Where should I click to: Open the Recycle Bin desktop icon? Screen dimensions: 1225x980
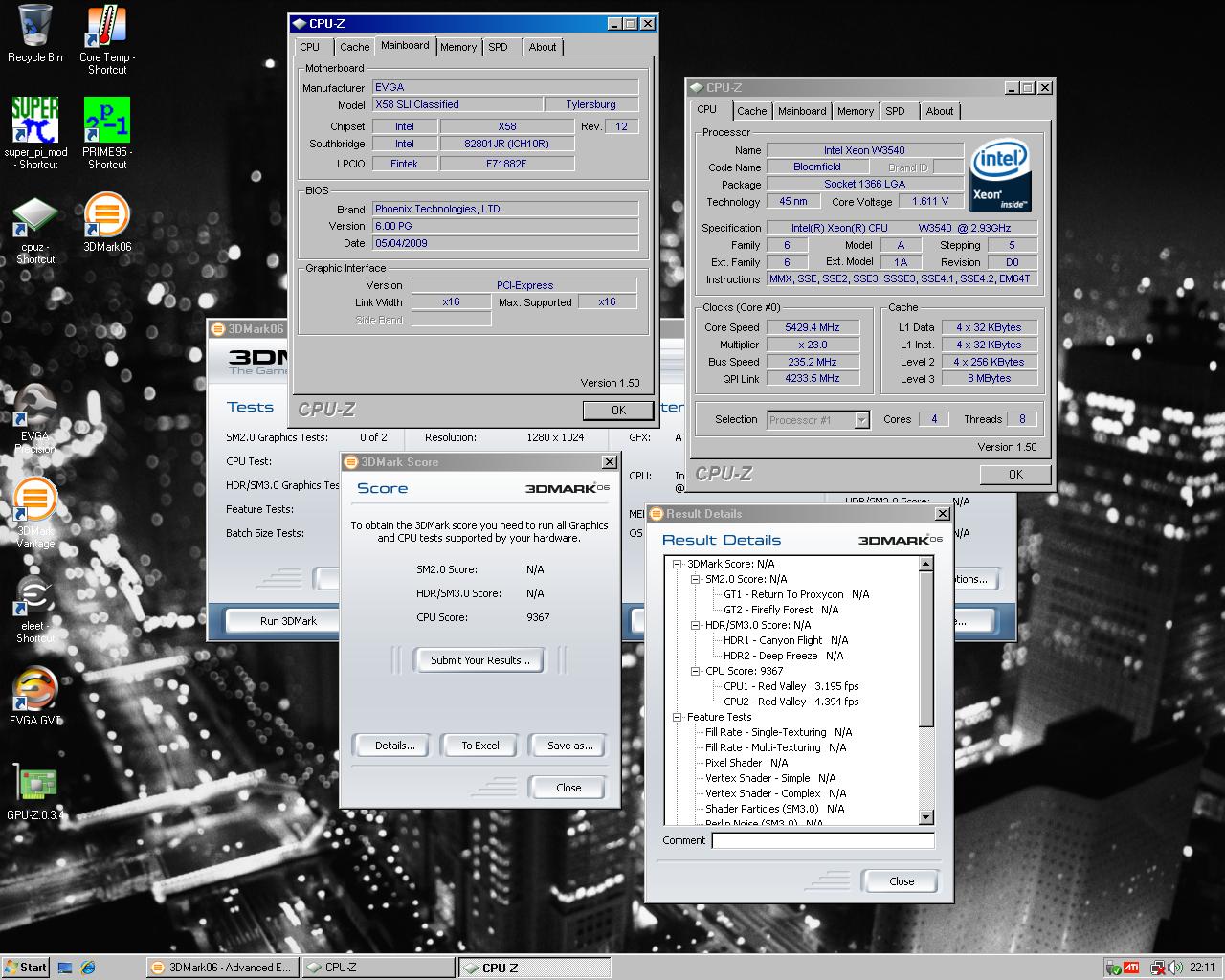tap(35, 33)
